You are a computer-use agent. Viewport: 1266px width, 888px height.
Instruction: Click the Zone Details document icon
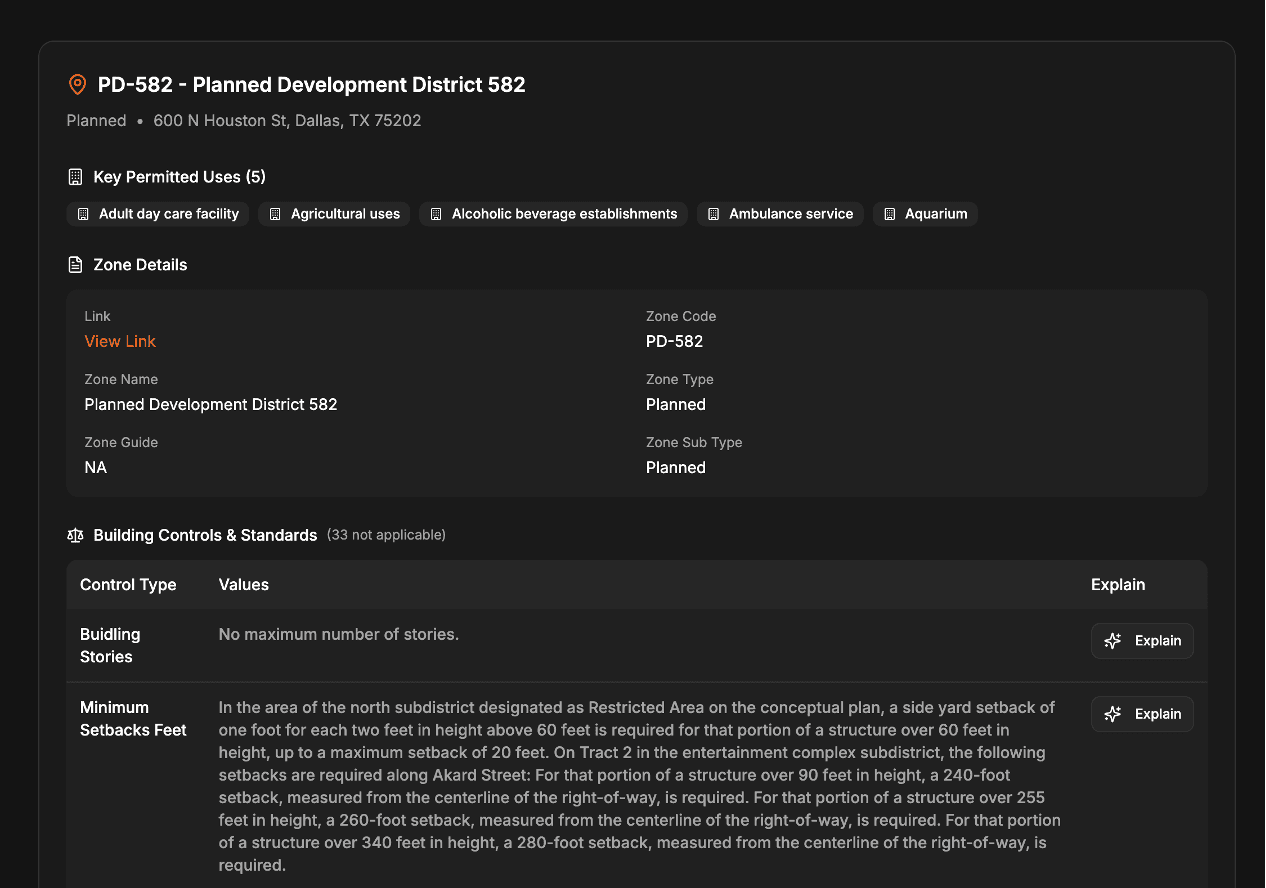(75, 265)
